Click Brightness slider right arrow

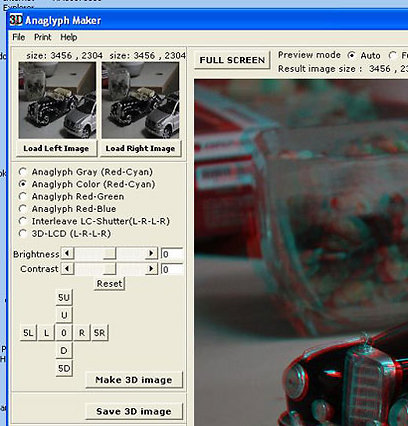[151, 253]
